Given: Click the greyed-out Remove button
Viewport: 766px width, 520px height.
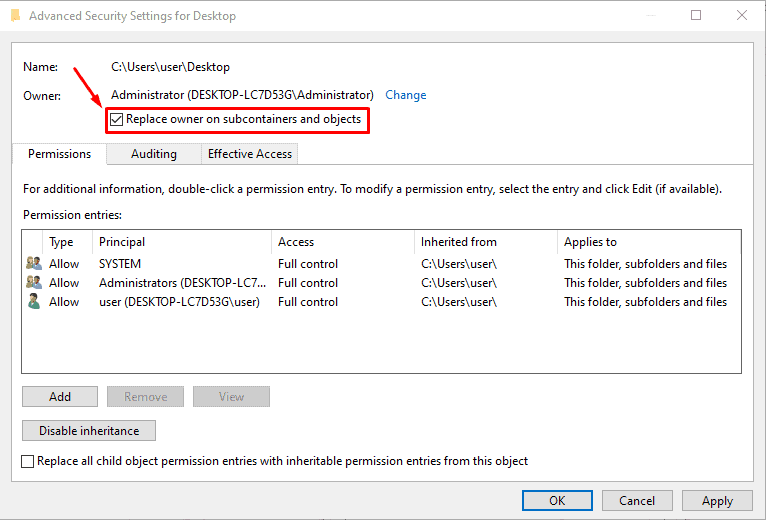Looking at the screenshot, I should (146, 396).
